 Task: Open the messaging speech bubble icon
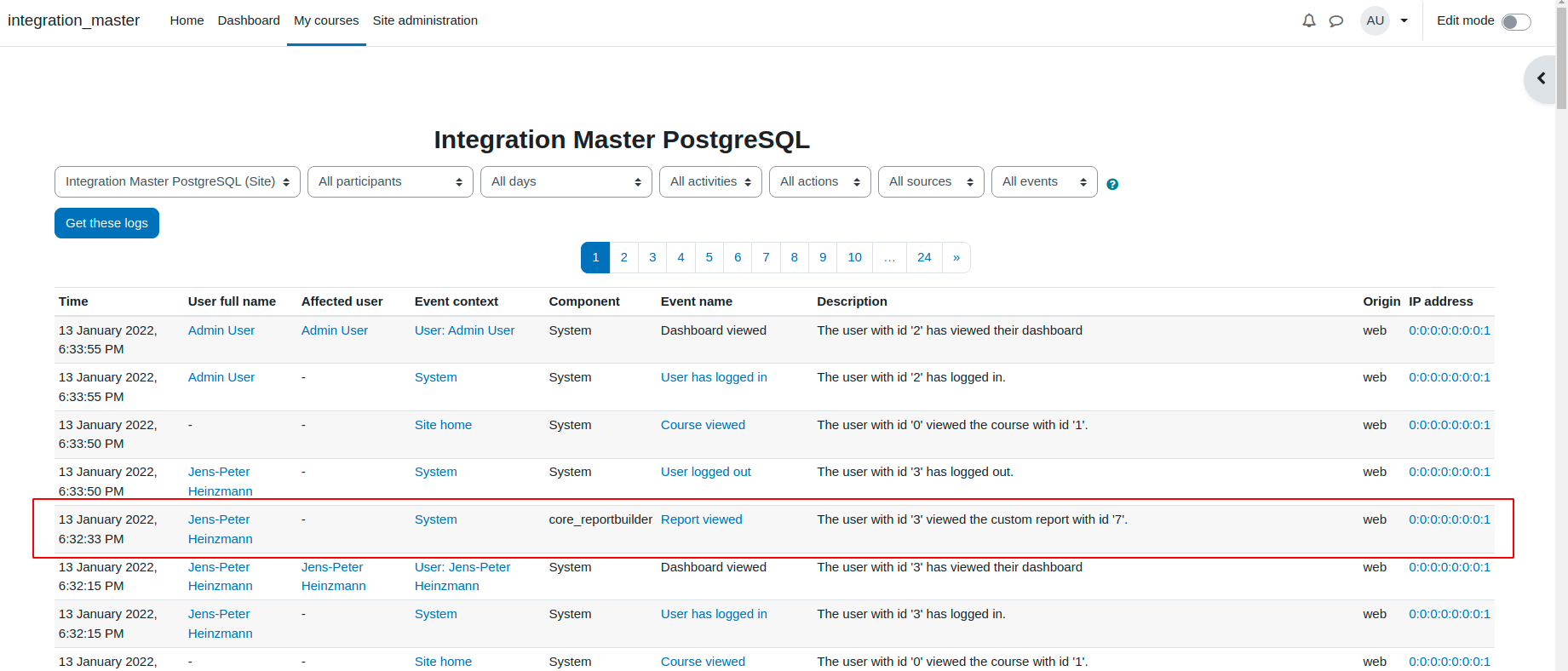[1336, 20]
